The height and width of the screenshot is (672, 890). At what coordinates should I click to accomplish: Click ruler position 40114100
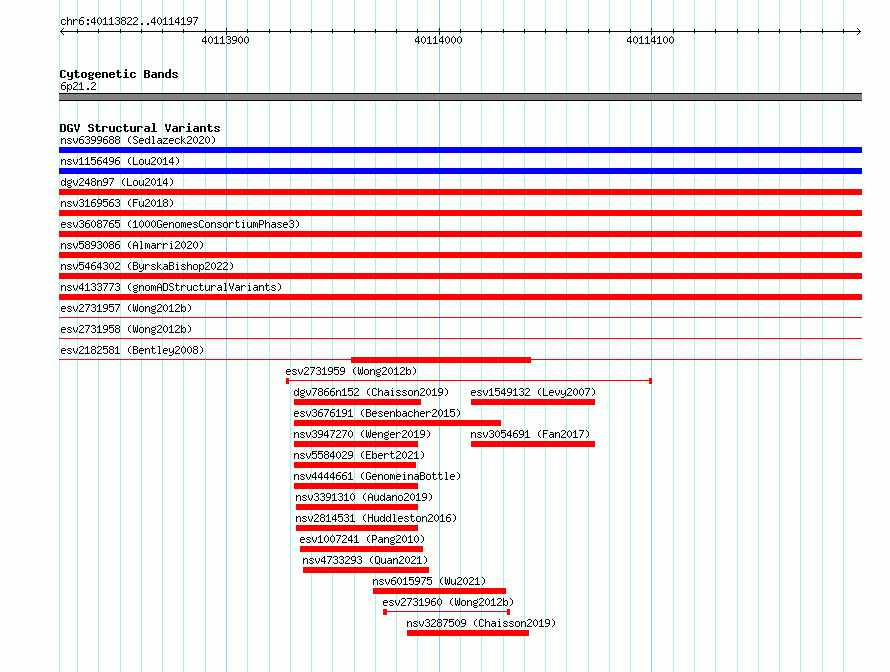(x=651, y=40)
